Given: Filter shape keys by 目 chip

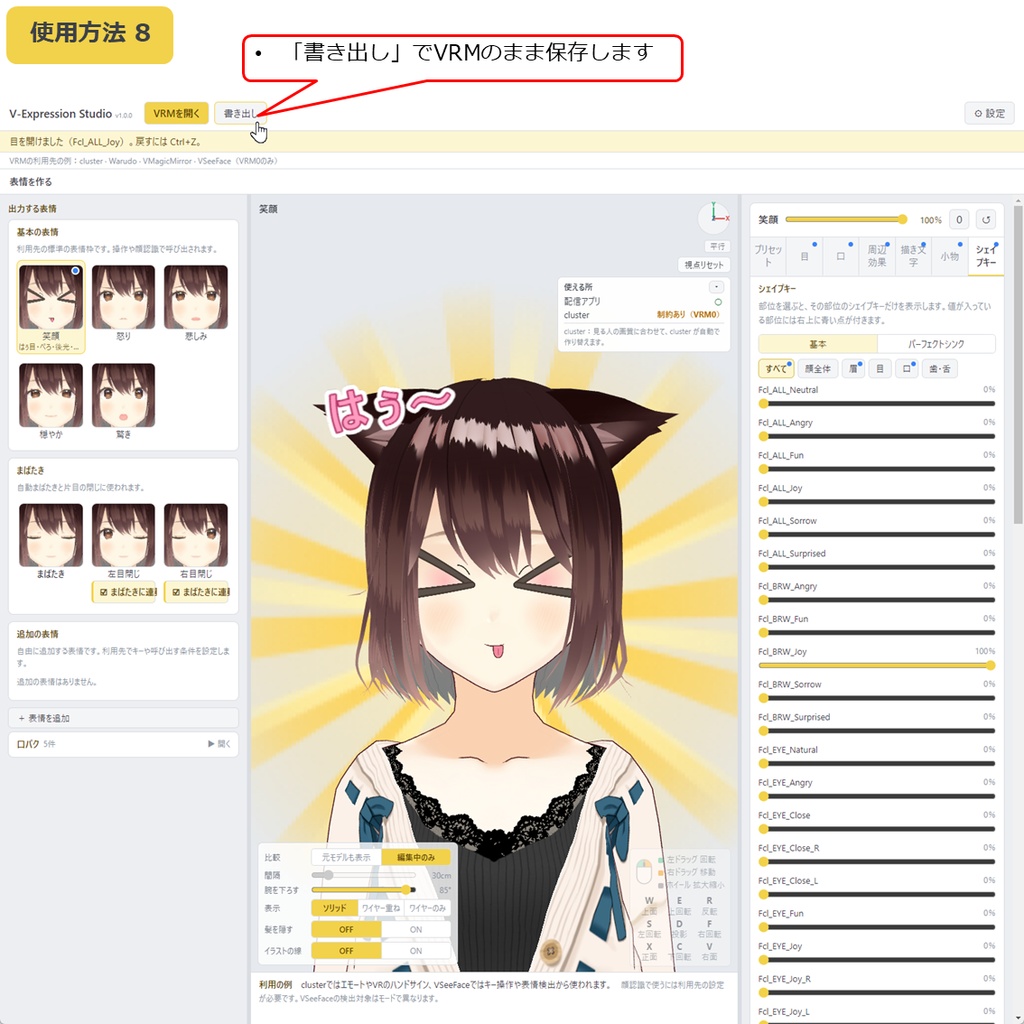Looking at the screenshot, I should tap(880, 368).
